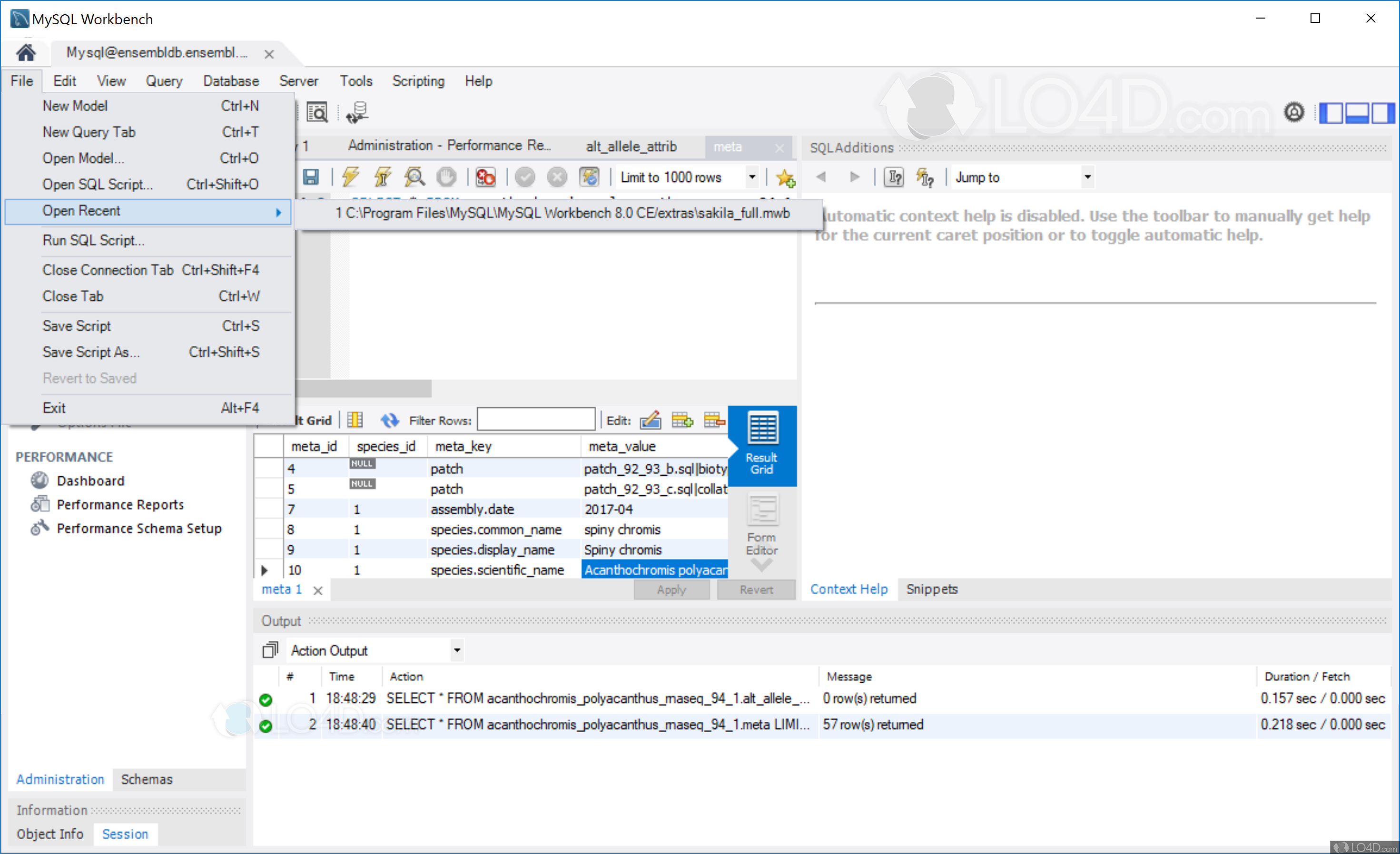The width and height of the screenshot is (1400, 854).
Task: Run Explain plan with the magnifier icon
Action: 415,177
